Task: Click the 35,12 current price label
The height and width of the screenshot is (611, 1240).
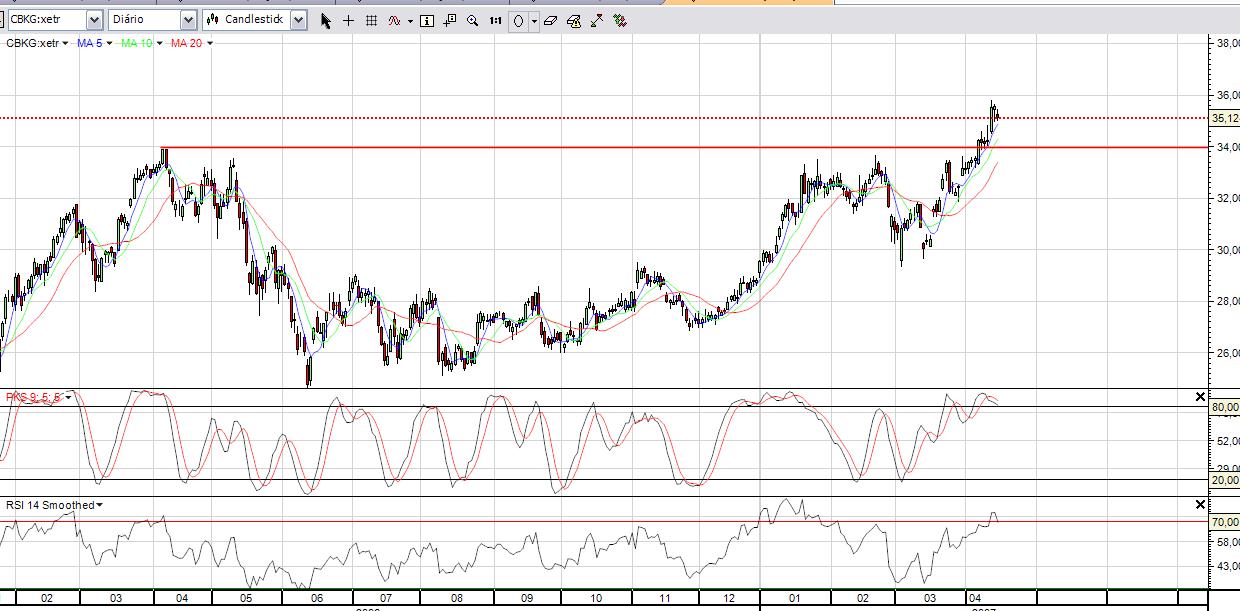Action: tap(1224, 118)
